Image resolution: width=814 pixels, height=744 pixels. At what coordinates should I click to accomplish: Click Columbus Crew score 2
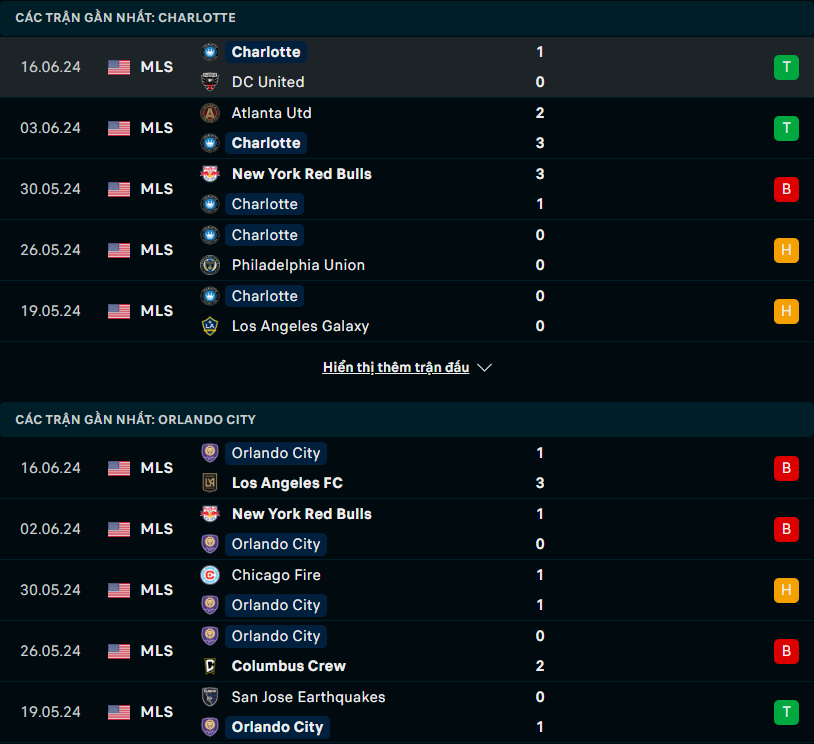pyautogui.click(x=540, y=666)
